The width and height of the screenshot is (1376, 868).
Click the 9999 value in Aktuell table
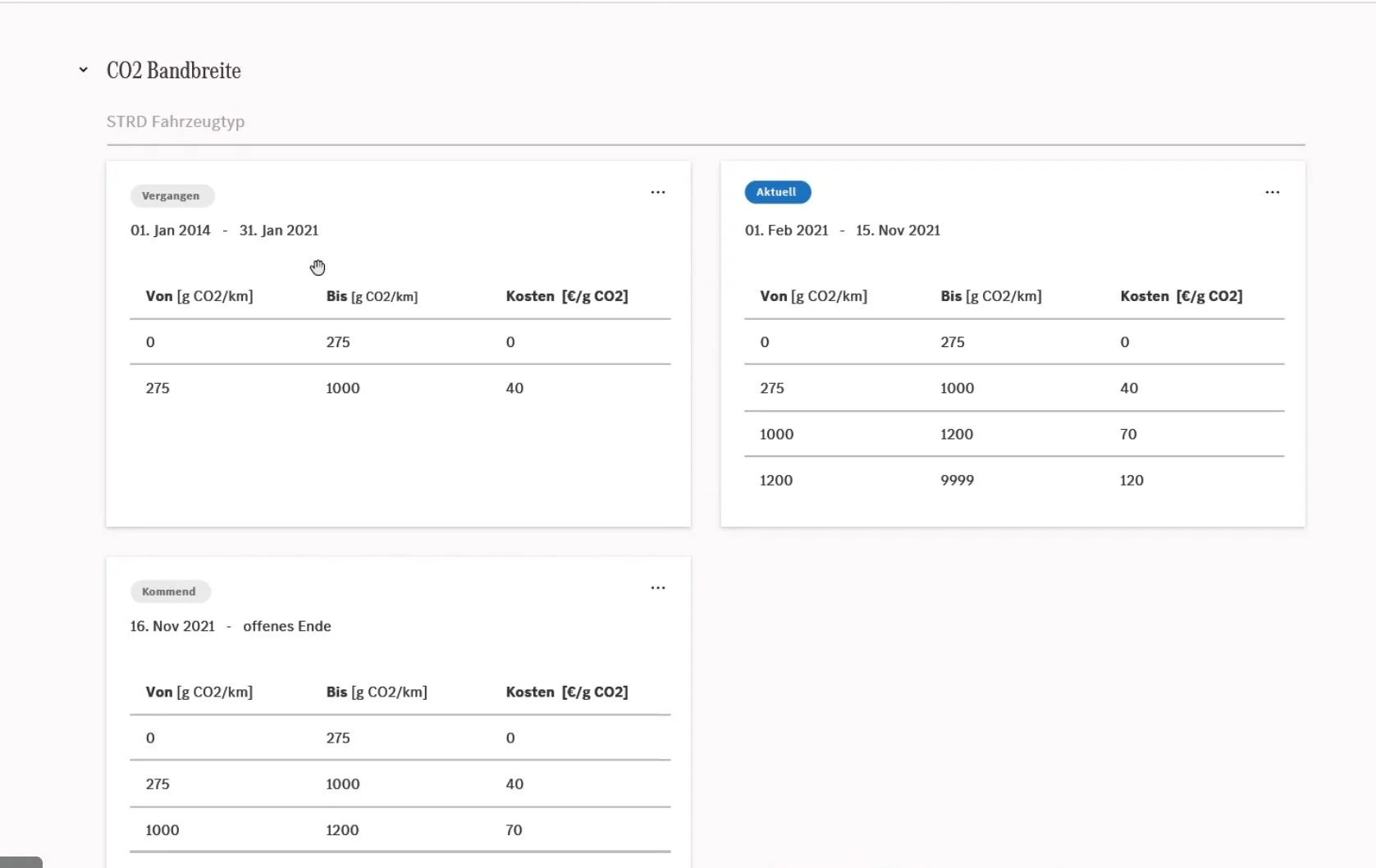point(958,481)
